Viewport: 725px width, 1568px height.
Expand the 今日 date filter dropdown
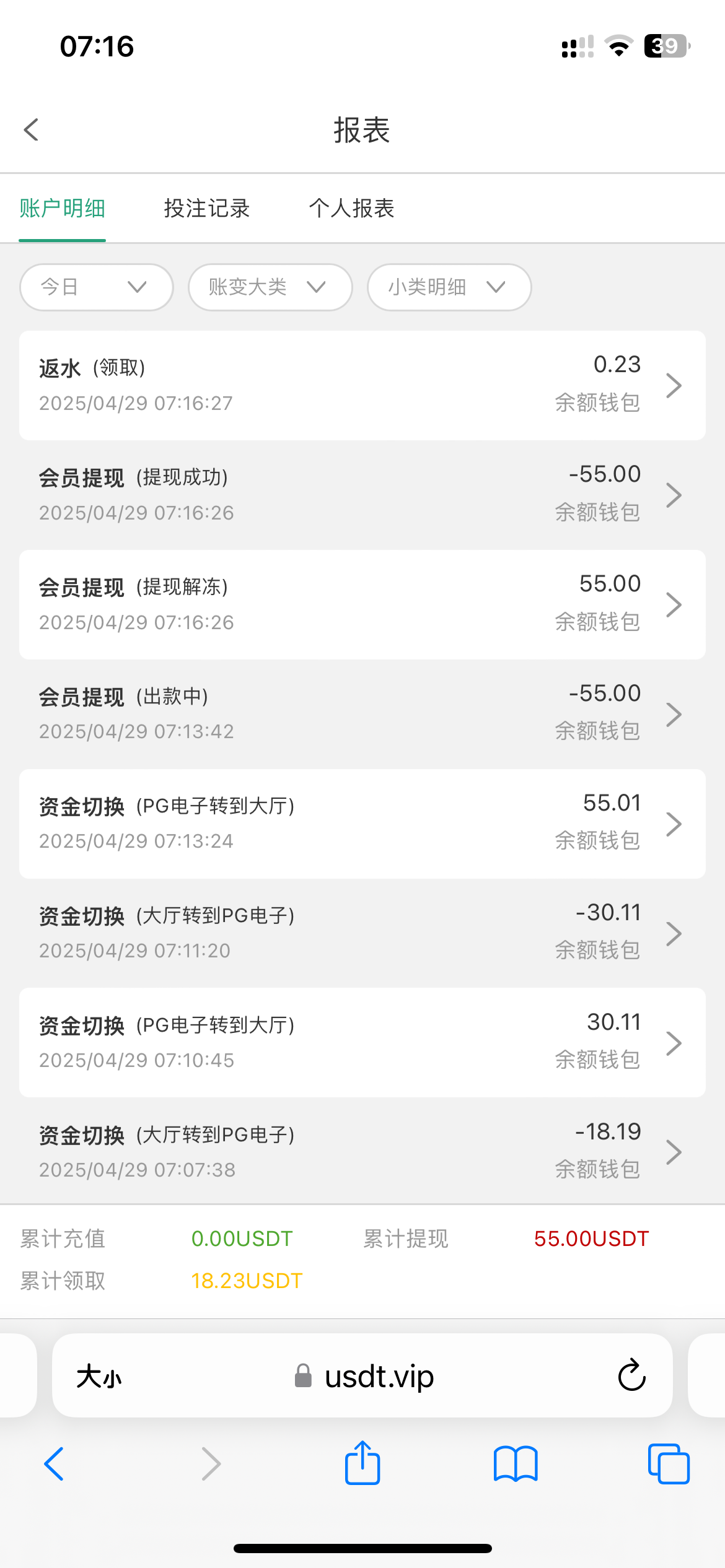[x=96, y=287]
